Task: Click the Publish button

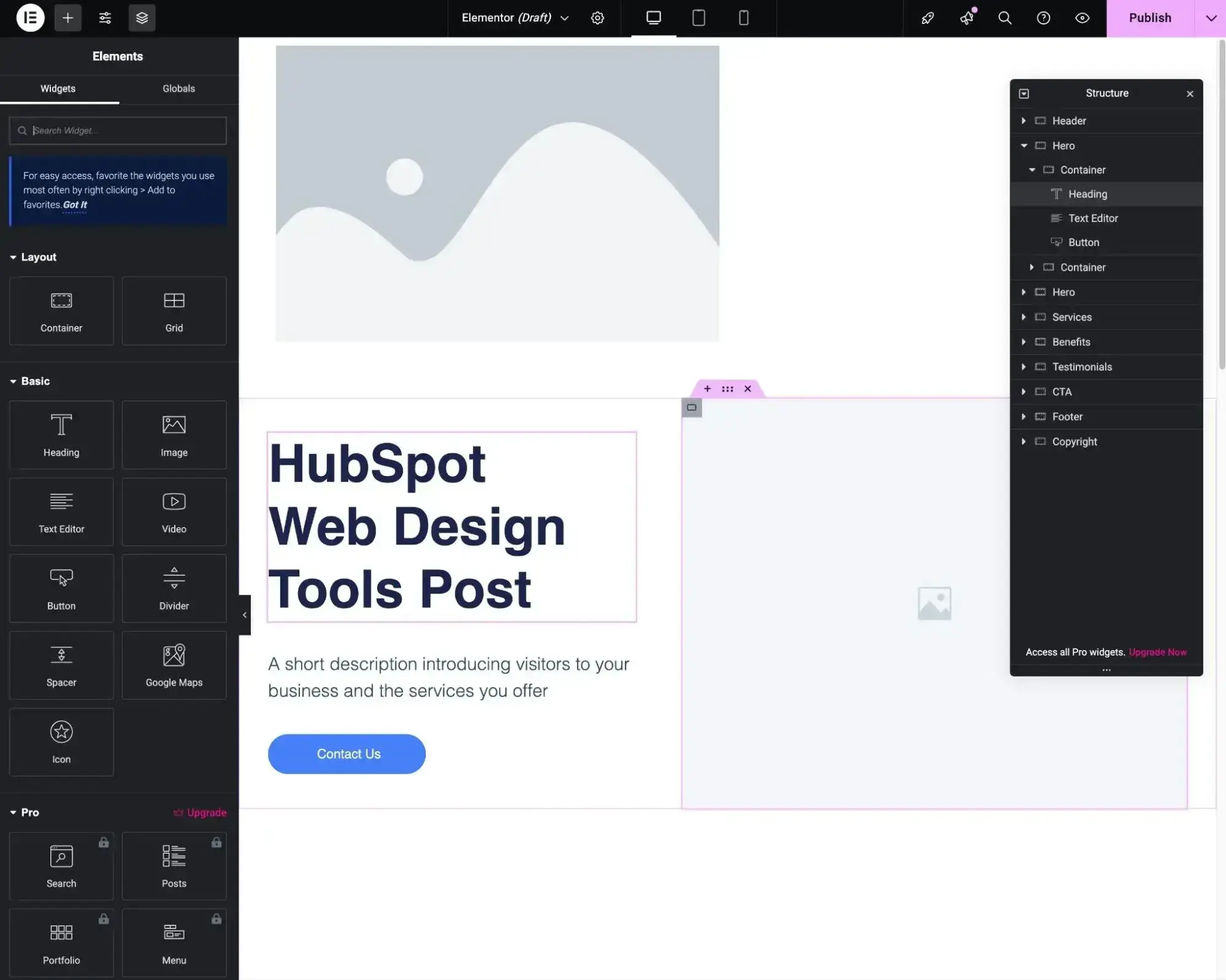Action: pyautogui.click(x=1149, y=18)
